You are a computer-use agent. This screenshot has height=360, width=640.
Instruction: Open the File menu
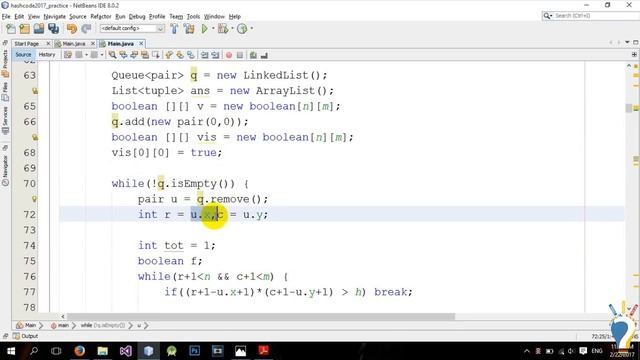pos(6,17)
